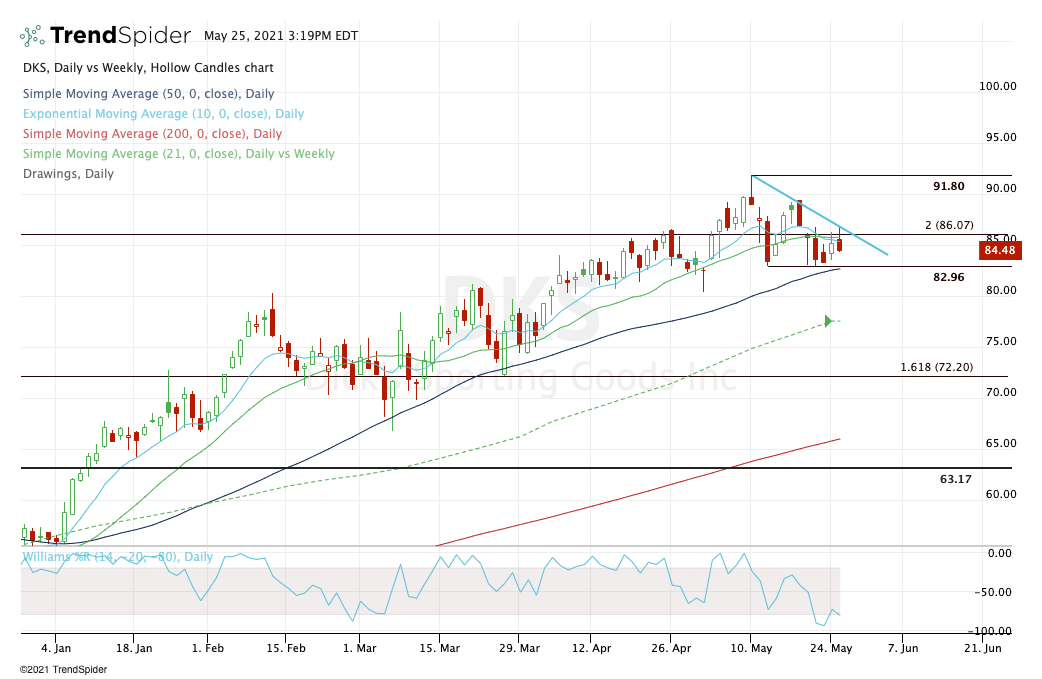Click the 80.00 price axis label
This screenshot has width=1042, height=679.
click(x=1001, y=290)
